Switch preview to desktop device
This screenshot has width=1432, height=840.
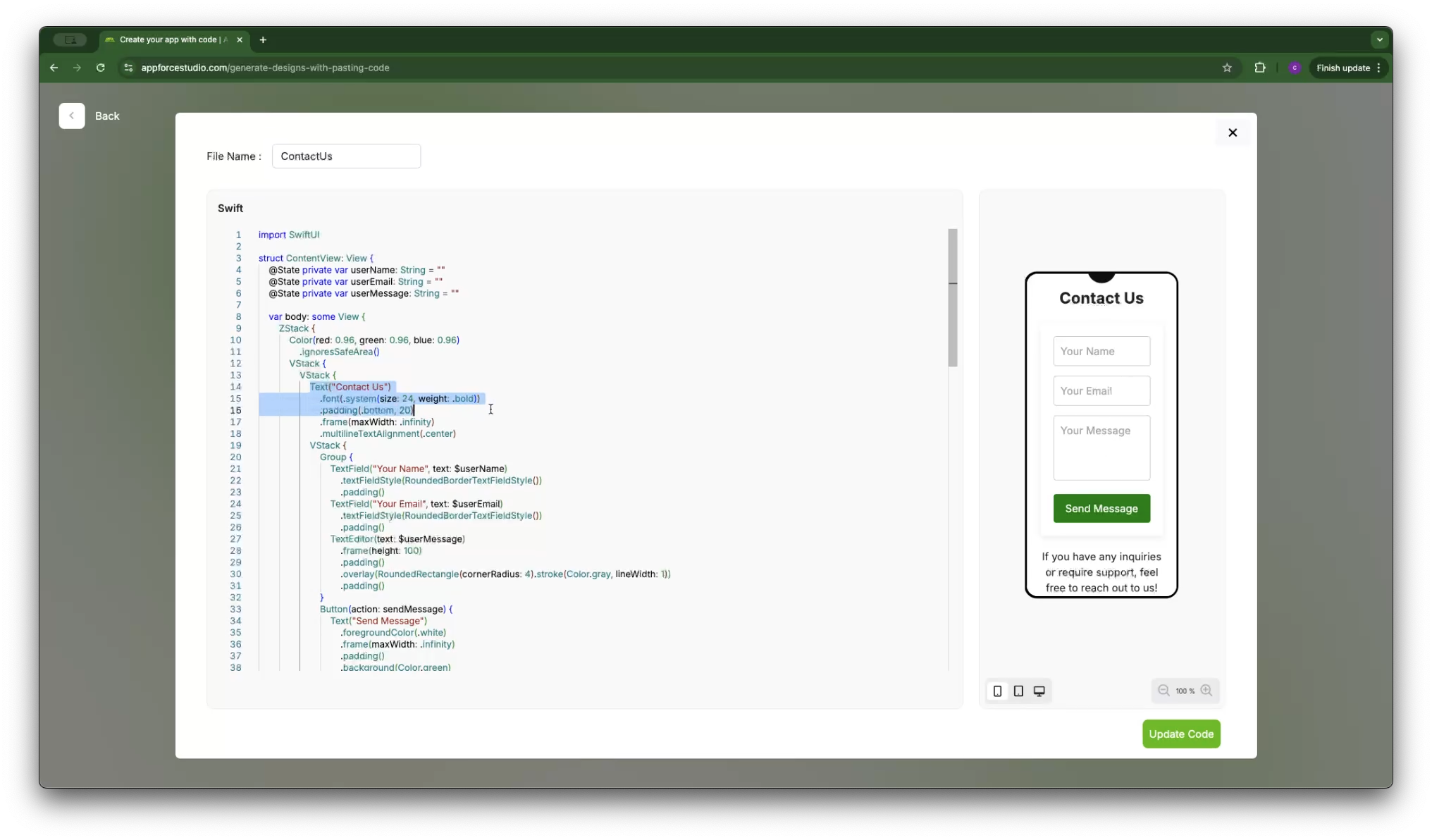(x=1039, y=691)
